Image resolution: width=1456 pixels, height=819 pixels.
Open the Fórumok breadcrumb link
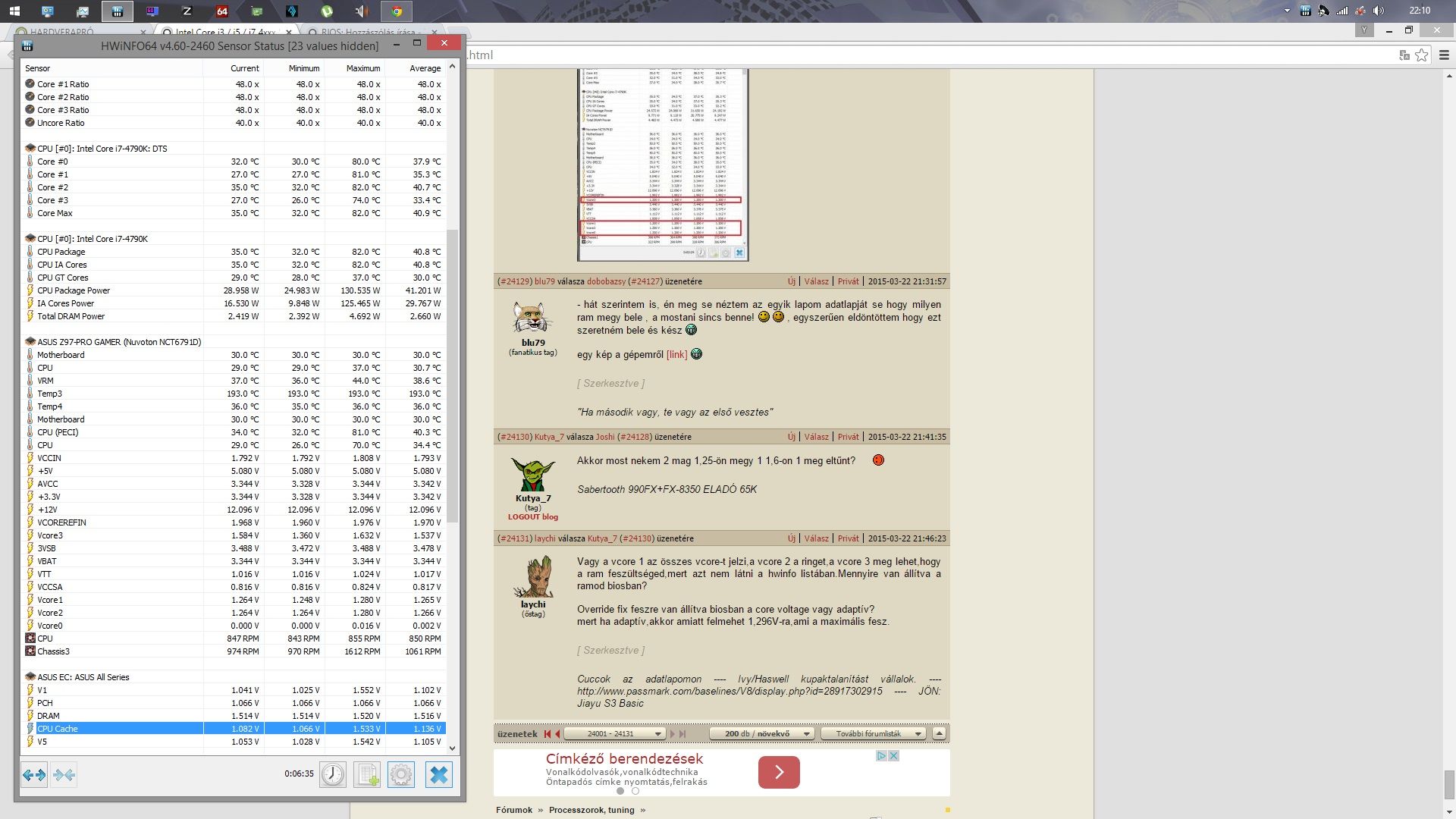(514, 810)
